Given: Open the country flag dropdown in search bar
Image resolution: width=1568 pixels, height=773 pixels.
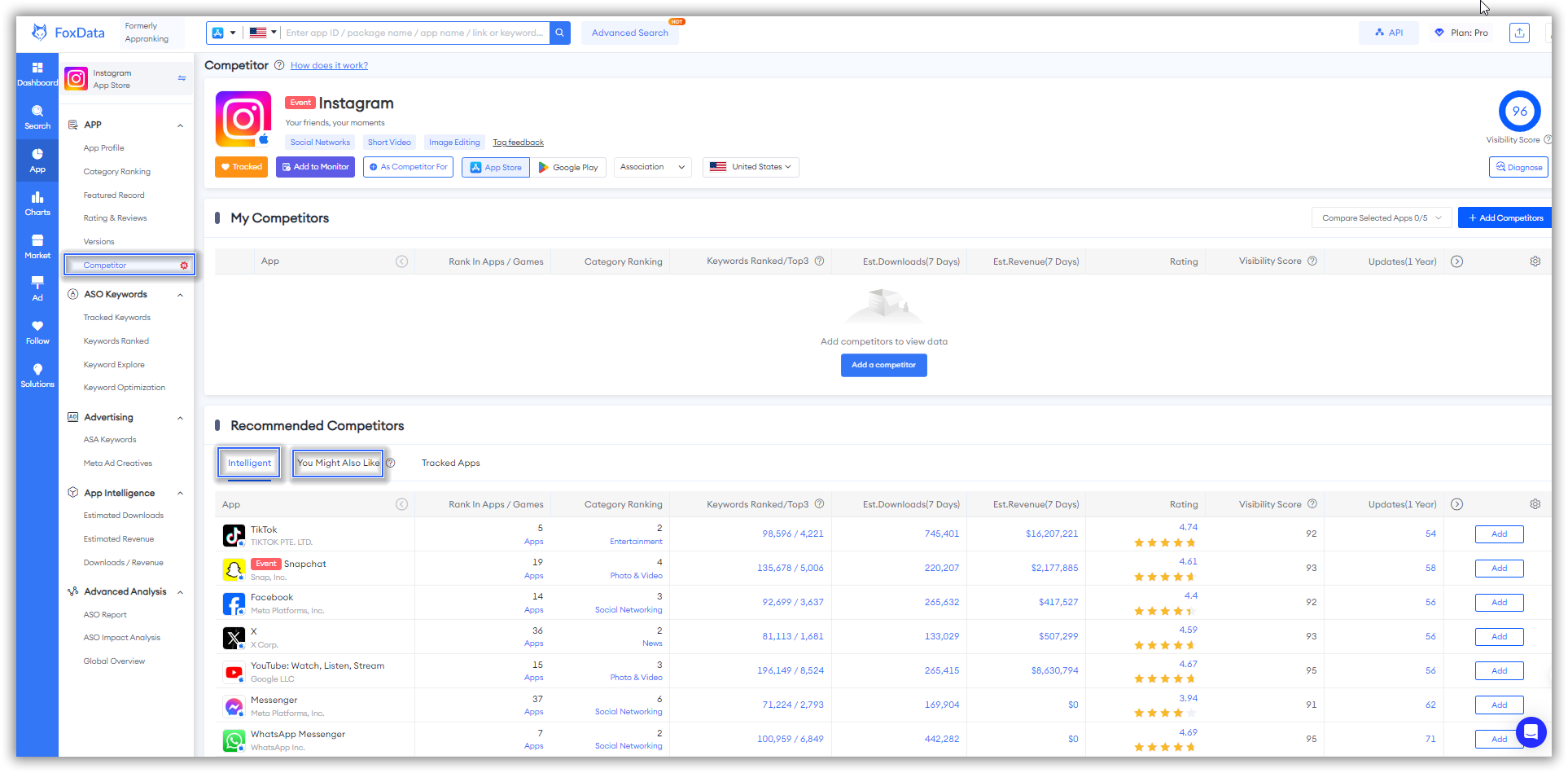Looking at the screenshot, I should (263, 33).
